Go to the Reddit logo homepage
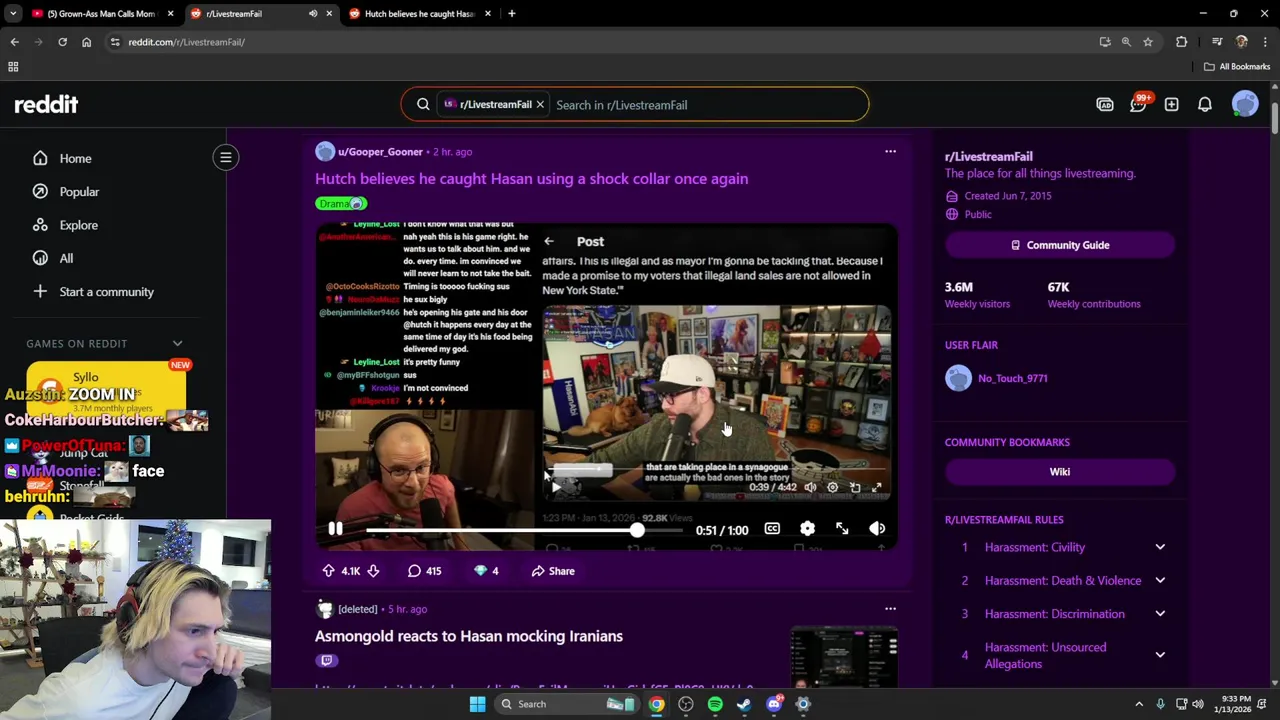Screen dimensions: 1280x720 pos(46,104)
